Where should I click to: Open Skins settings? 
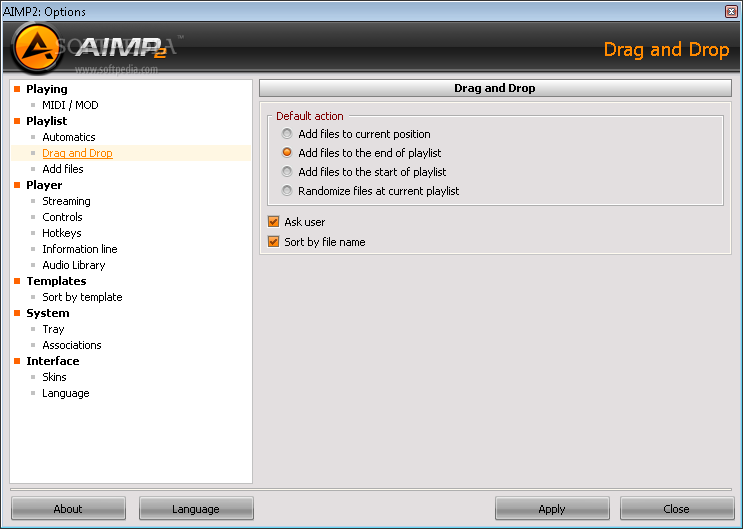point(54,377)
